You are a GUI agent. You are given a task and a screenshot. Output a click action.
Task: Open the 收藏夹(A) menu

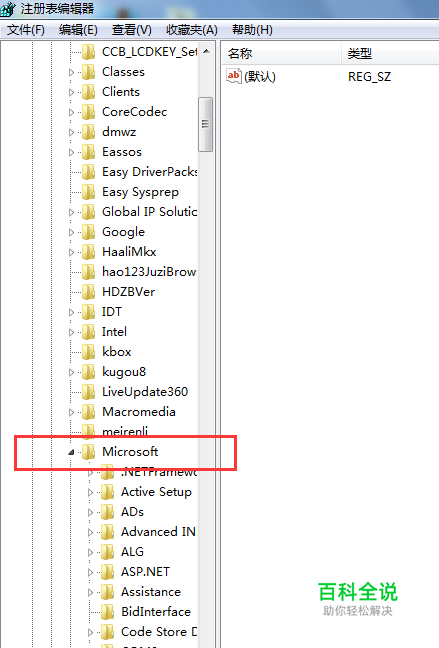192,30
